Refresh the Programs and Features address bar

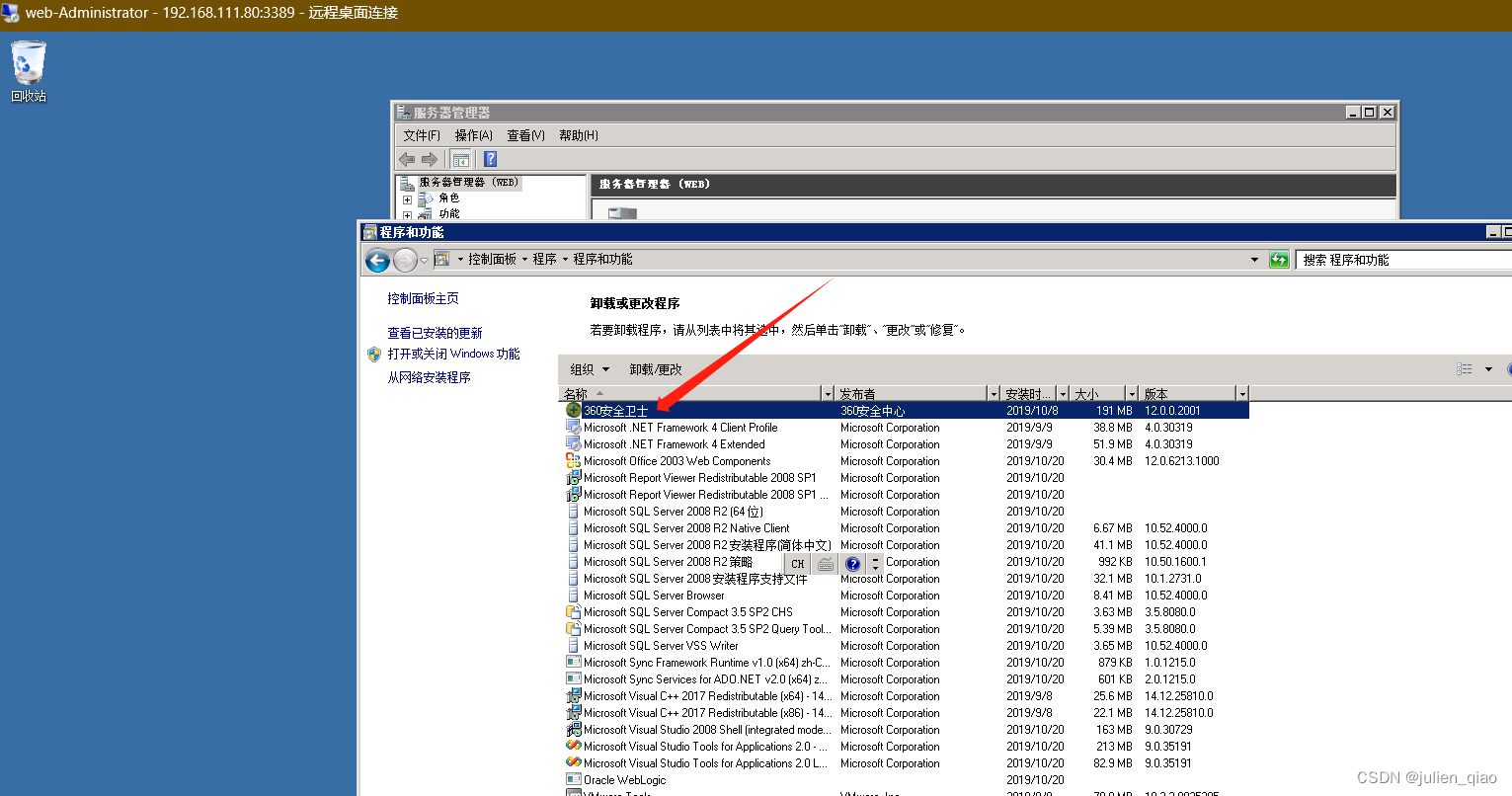pos(1279,260)
